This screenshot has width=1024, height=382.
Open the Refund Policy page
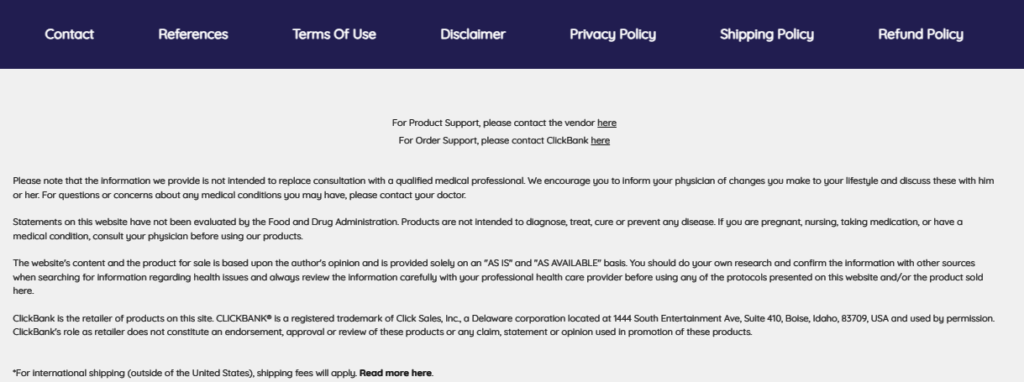[920, 35]
